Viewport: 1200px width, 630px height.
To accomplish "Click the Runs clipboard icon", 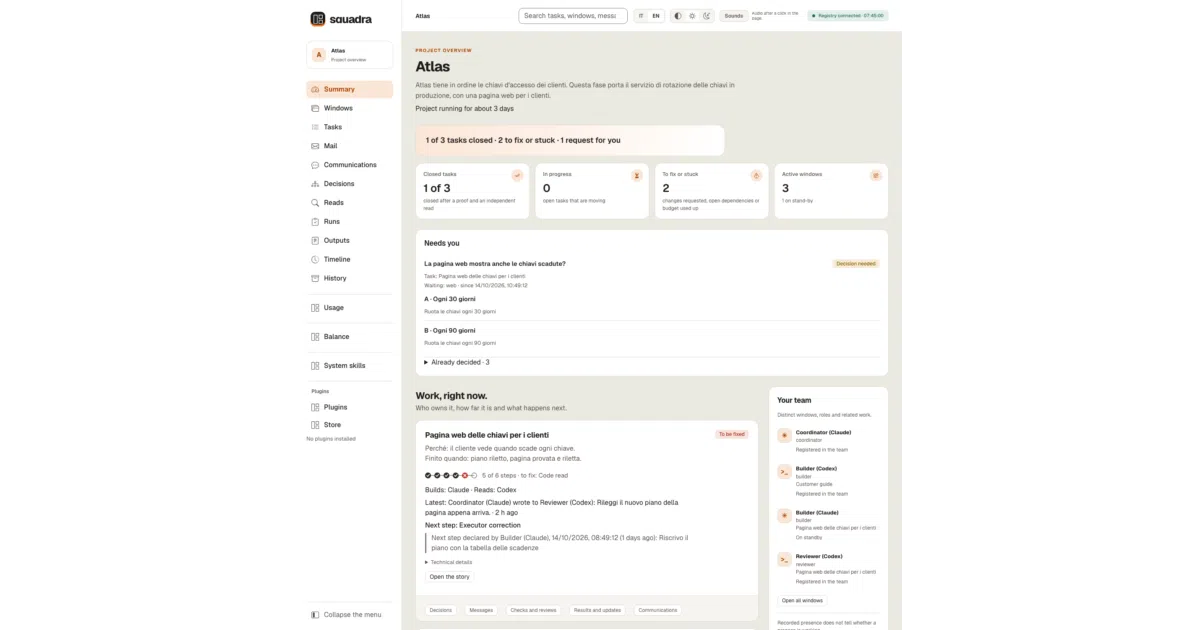I will pos(315,222).
